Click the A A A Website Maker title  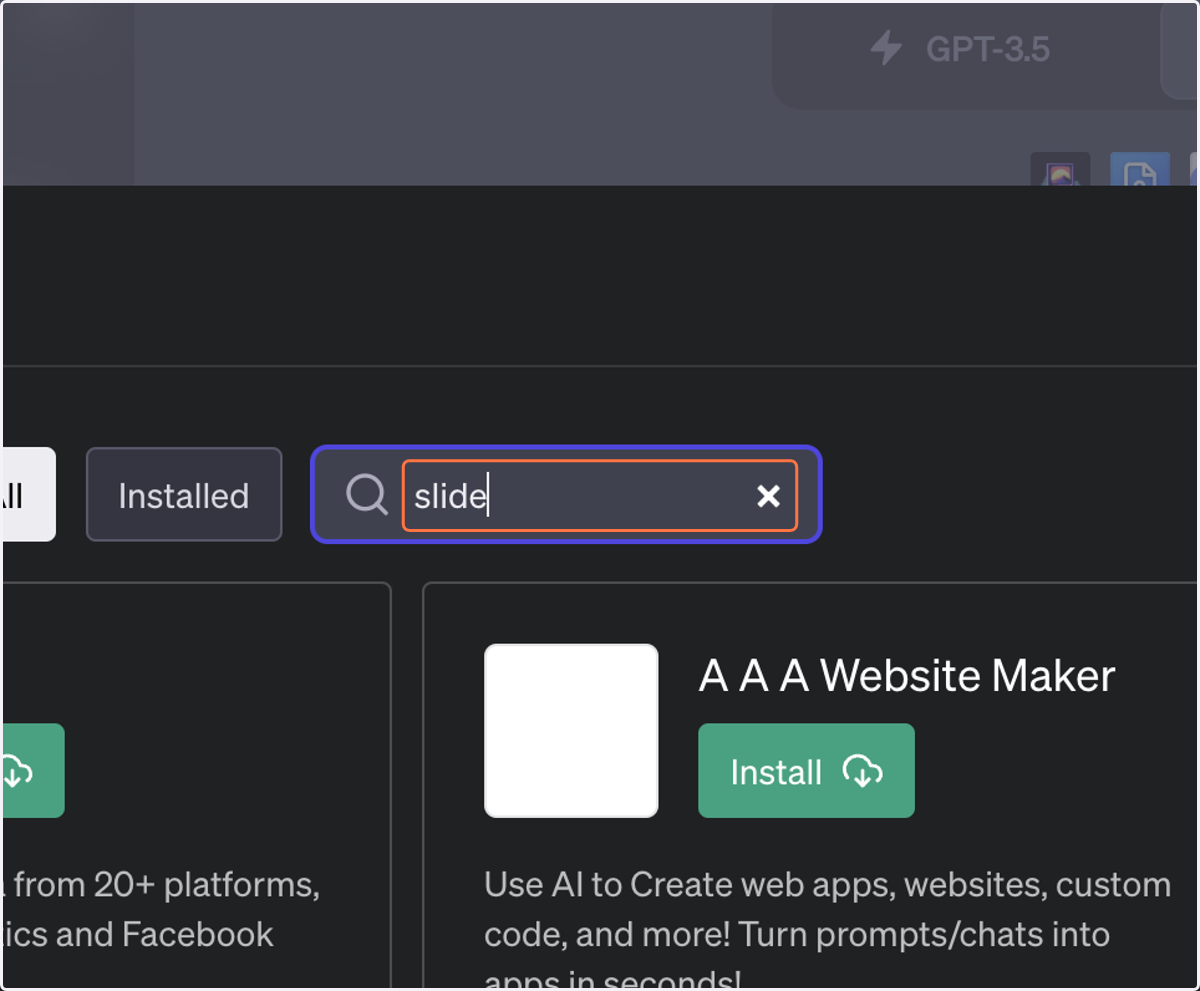[x=906, y=677]
